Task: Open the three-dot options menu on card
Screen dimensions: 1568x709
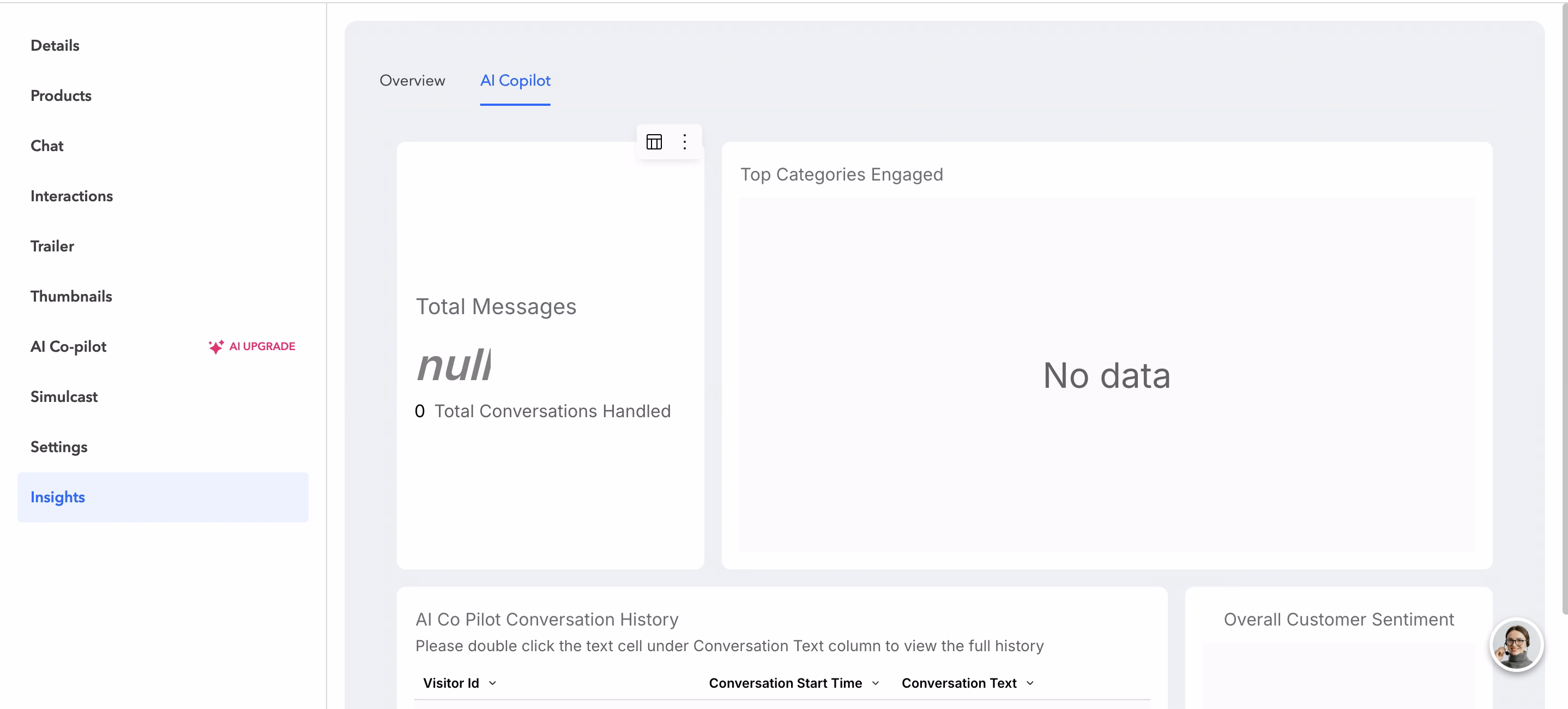Action: click(685, 142)
